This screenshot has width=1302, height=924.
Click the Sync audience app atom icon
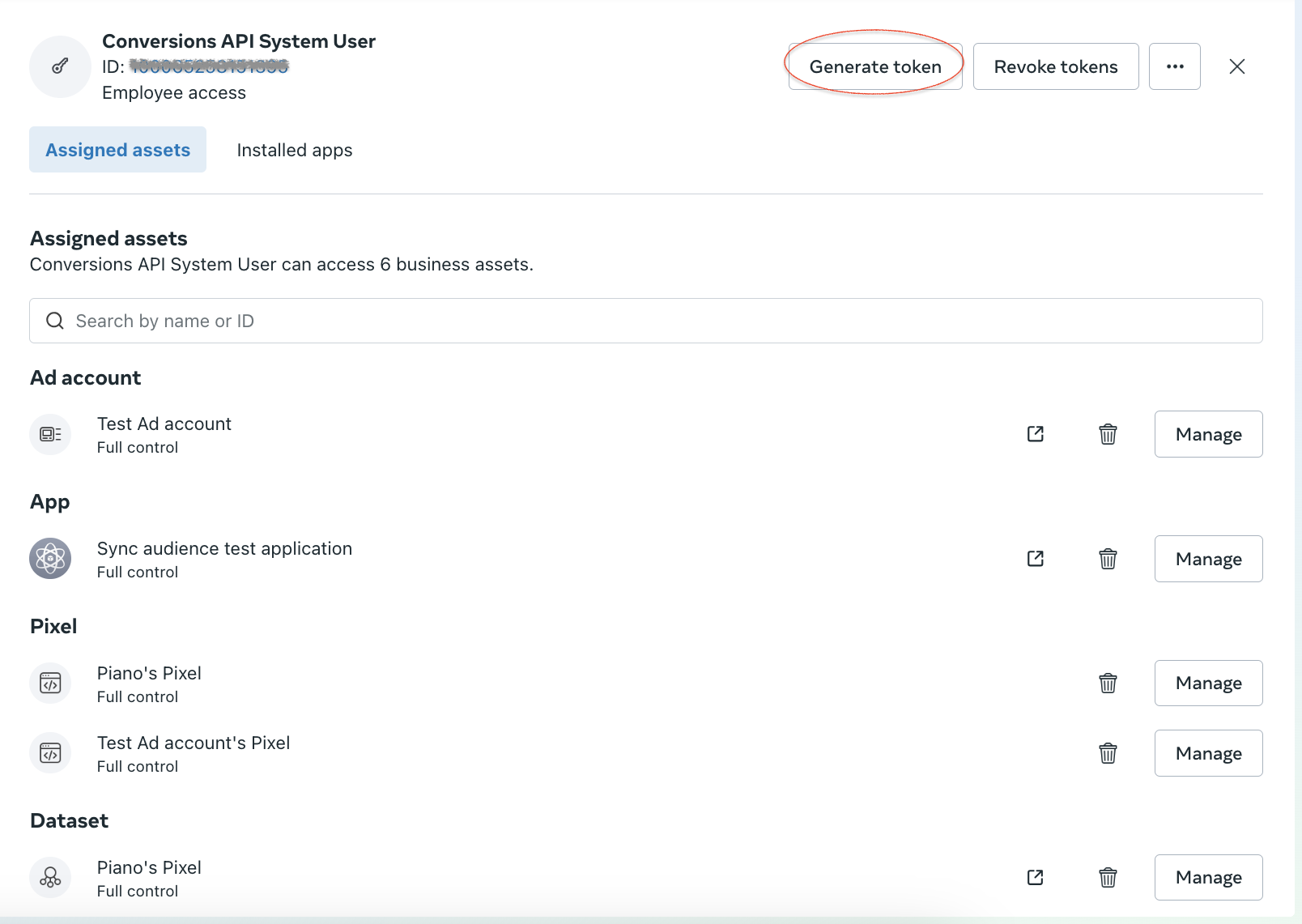click(50, 559)
